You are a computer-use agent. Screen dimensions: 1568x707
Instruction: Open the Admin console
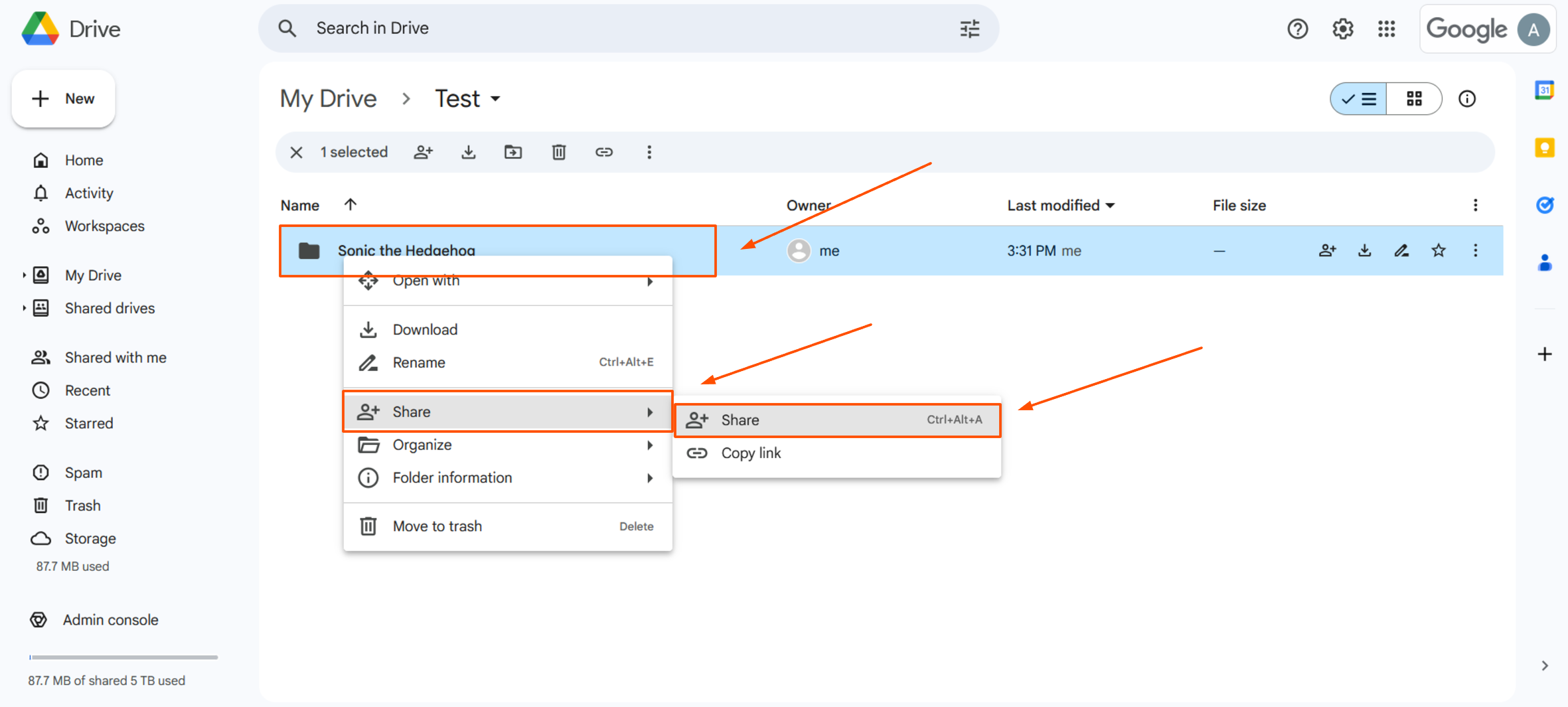(110, 619)
